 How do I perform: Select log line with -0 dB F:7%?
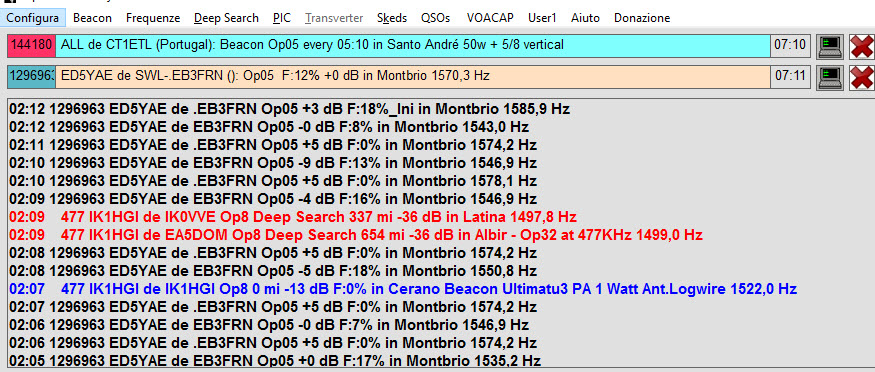tap(269, 325)
